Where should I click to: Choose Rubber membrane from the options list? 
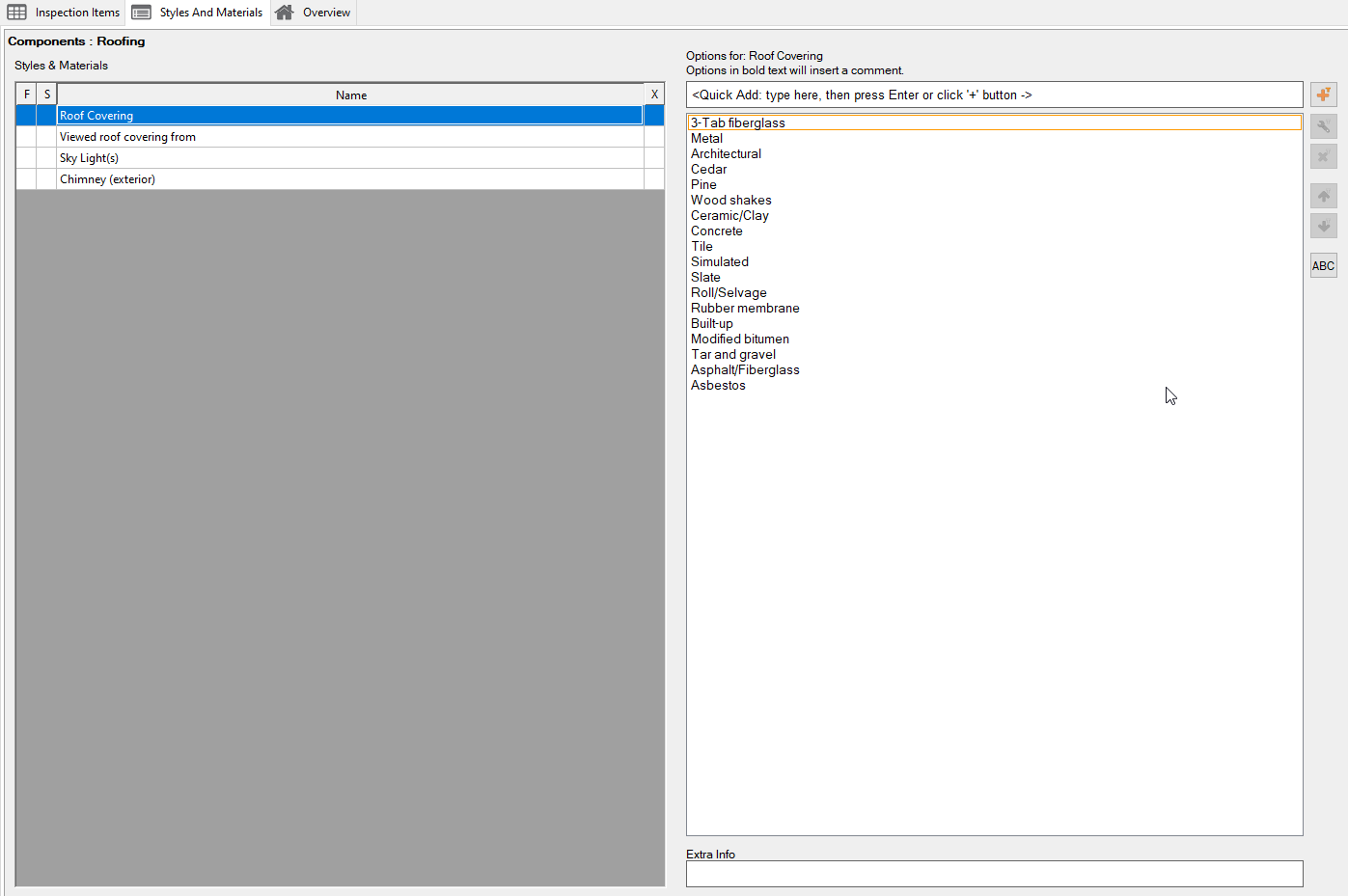(745, 309)
